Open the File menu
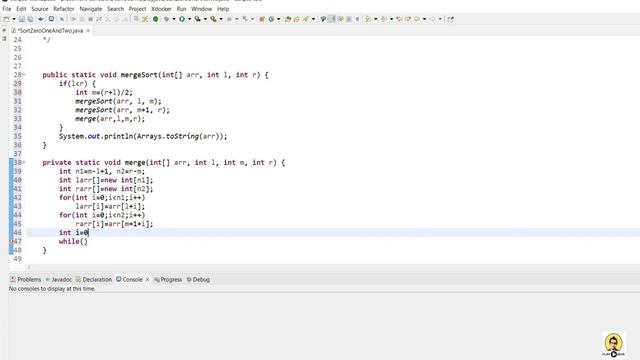Viewport: 640px width, 360px height. click(7, 9)
